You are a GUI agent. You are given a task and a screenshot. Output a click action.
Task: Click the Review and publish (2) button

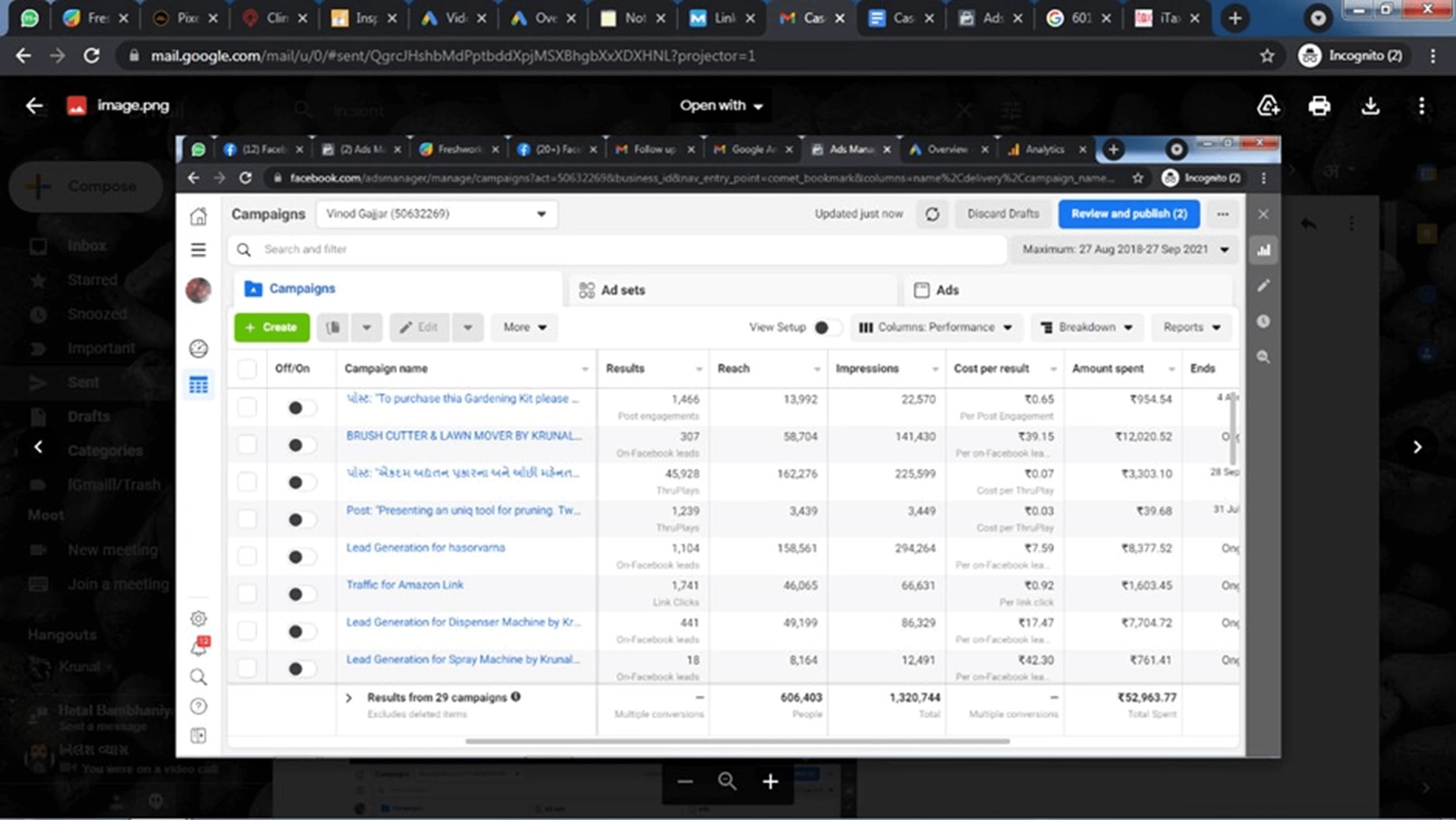click(1129, 214)
